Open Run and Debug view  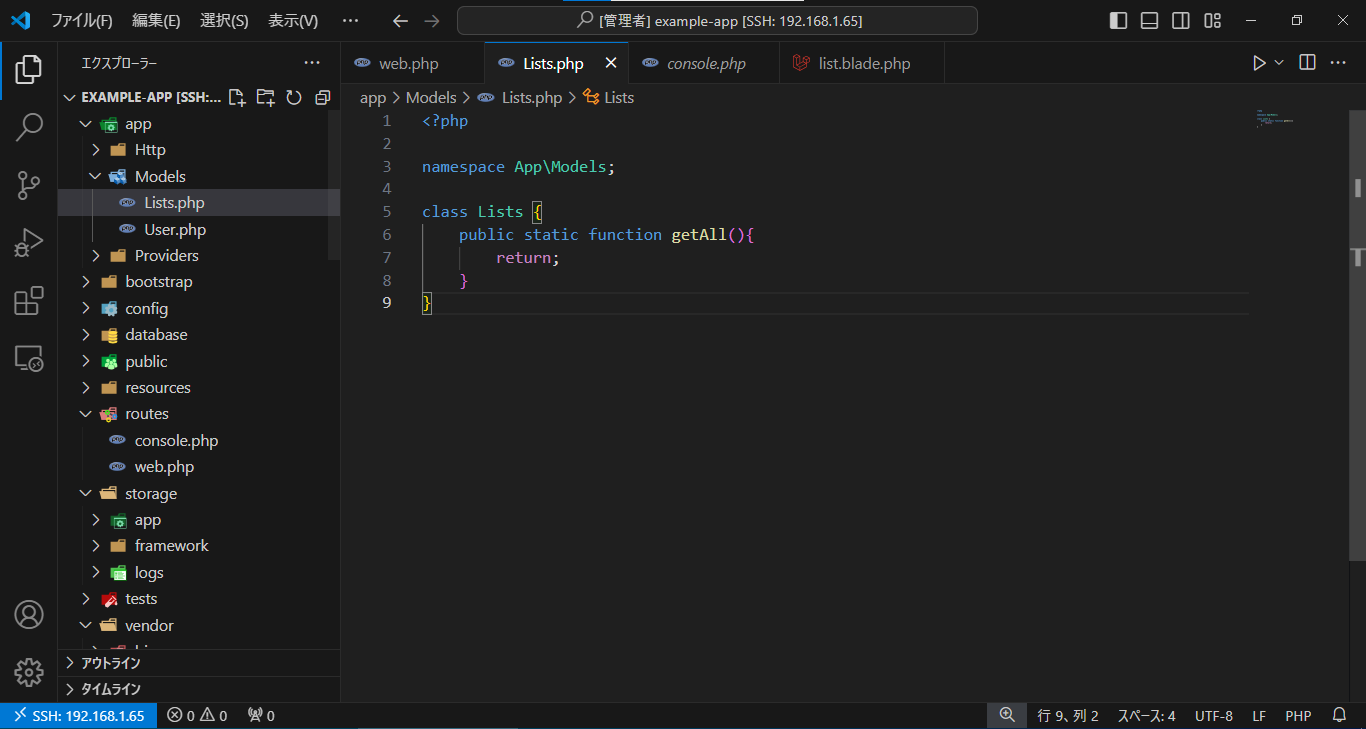pos(29,243)
